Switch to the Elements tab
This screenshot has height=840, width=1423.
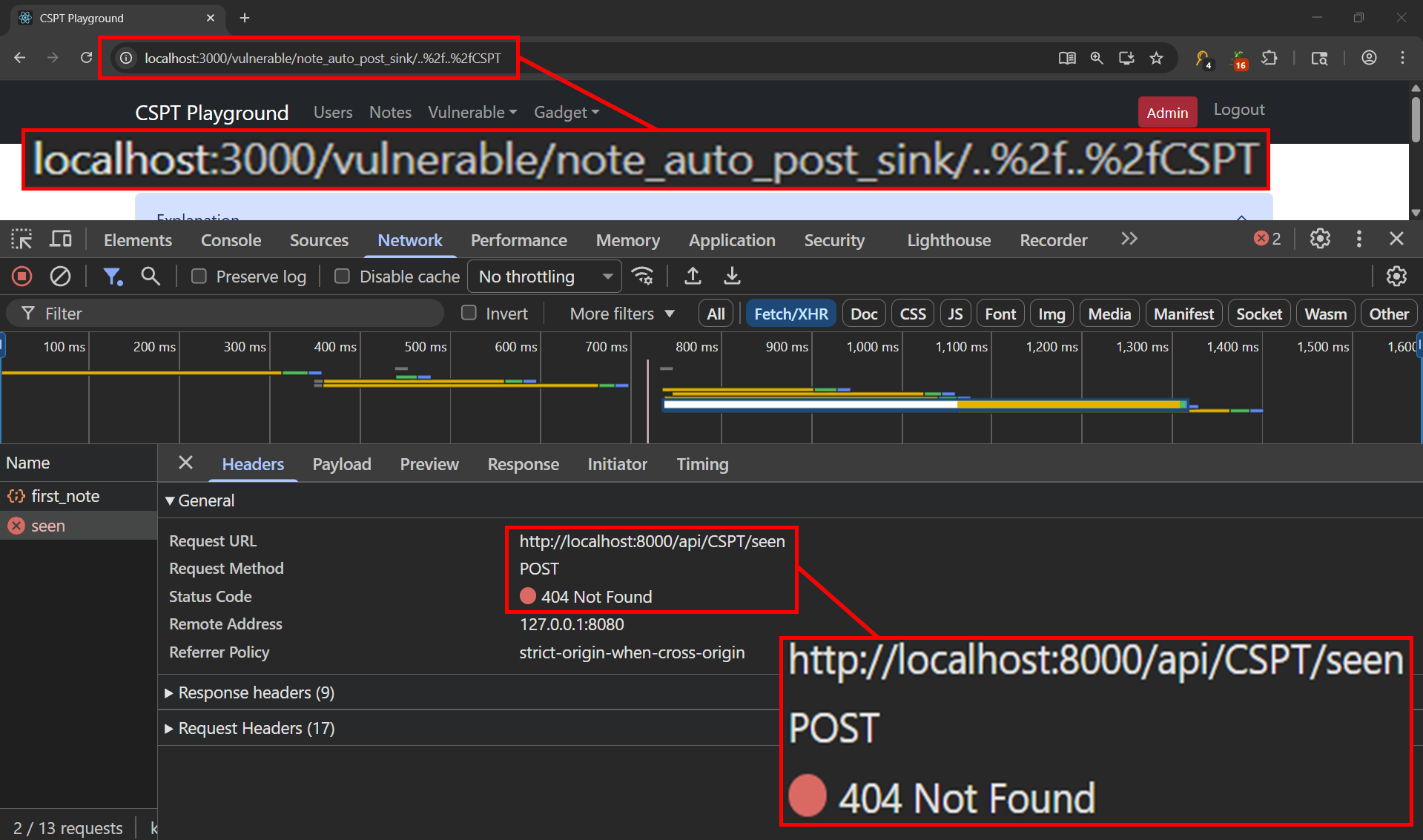pos(138,240)
